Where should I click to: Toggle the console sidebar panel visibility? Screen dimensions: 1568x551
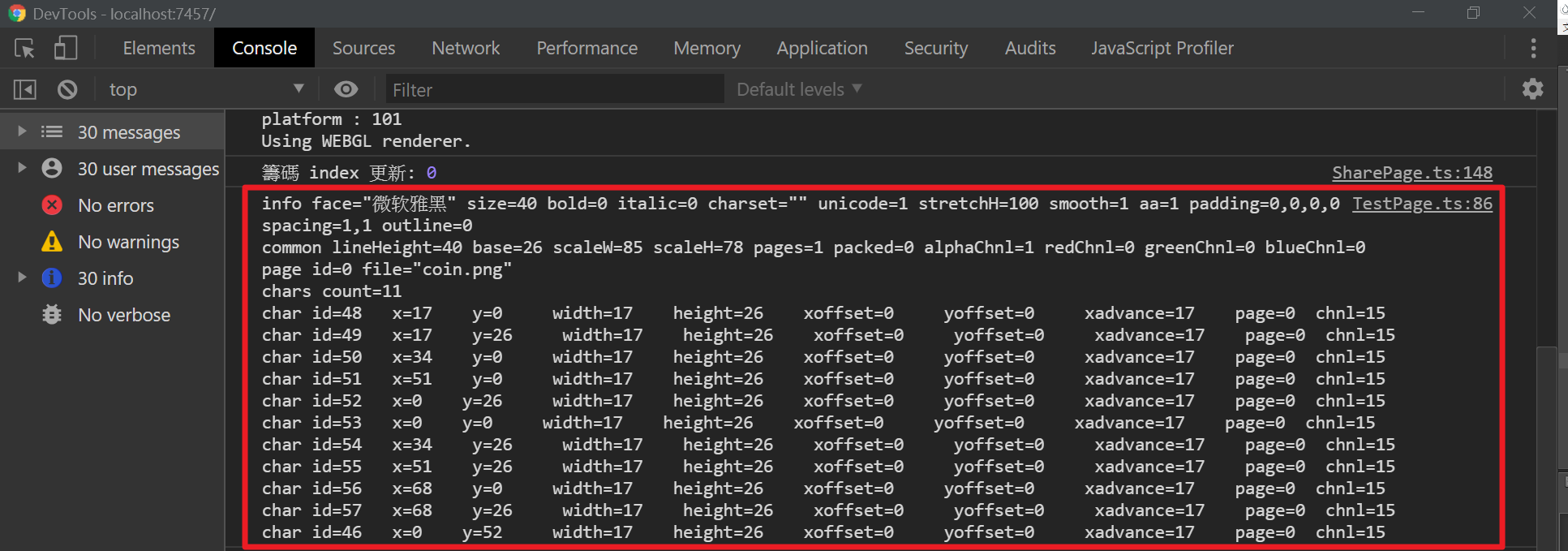25,89
